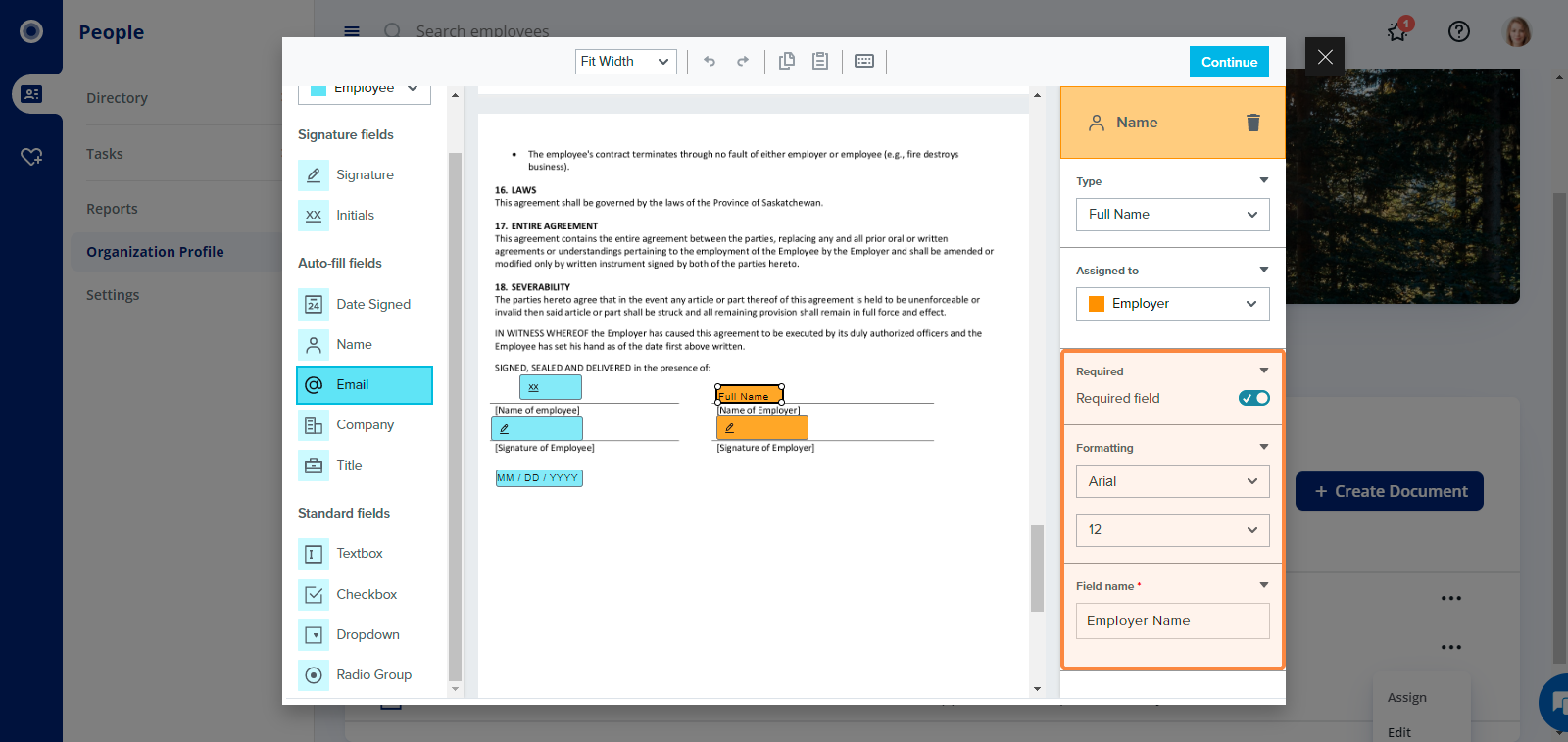The image size is (1568, 742).
Task: Collapse the Formatting section arrow
Action: pyautogui.click(x=1264, y=447)
